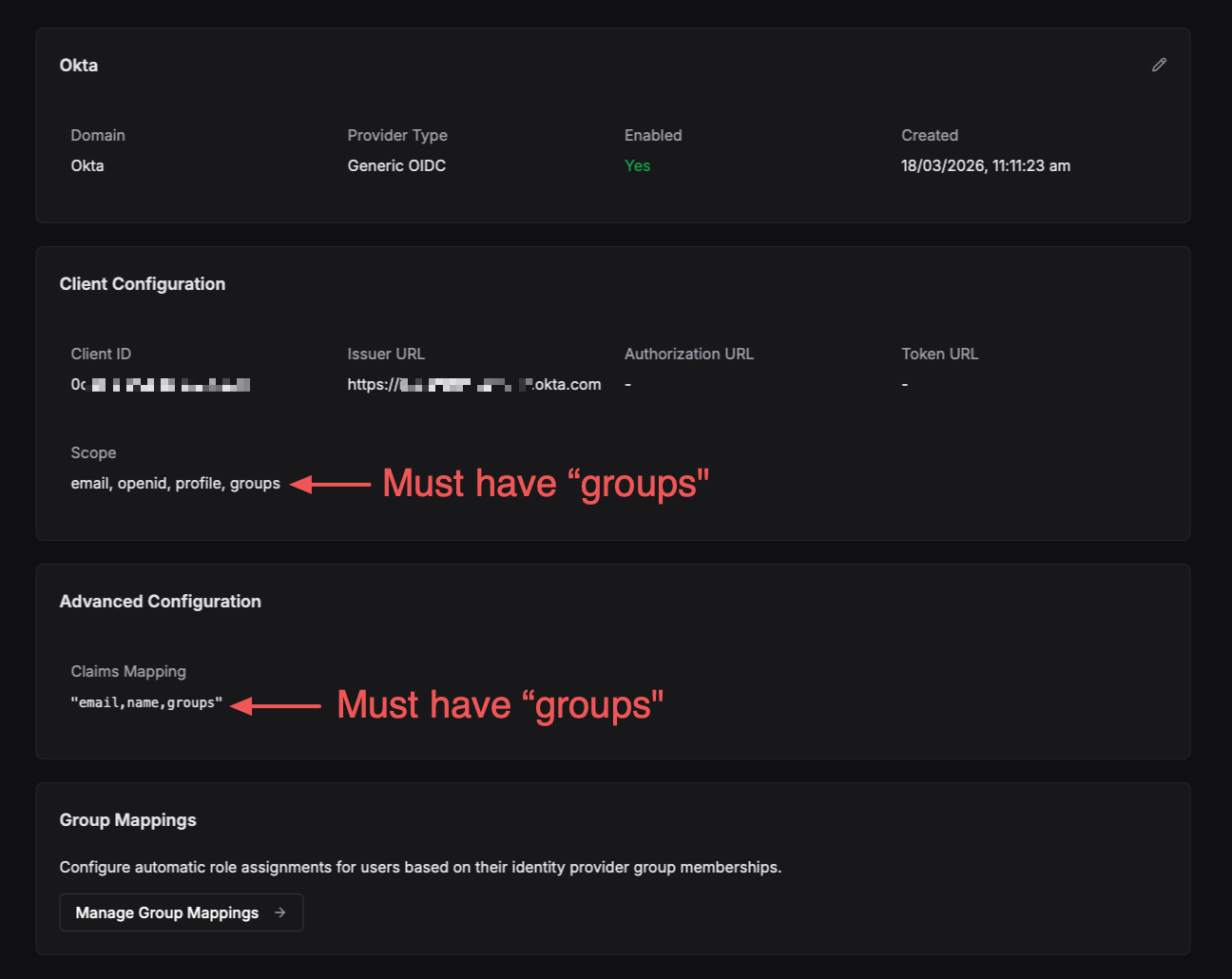
Task: Click the arrow icon in Manage Group Mappings
Action: coord(280,912)
